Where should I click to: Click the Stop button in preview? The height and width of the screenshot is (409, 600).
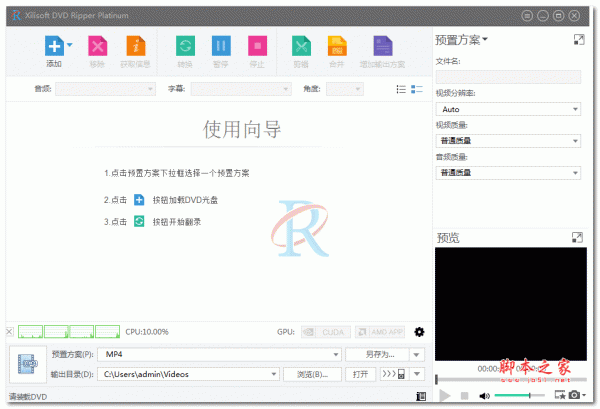464,396
